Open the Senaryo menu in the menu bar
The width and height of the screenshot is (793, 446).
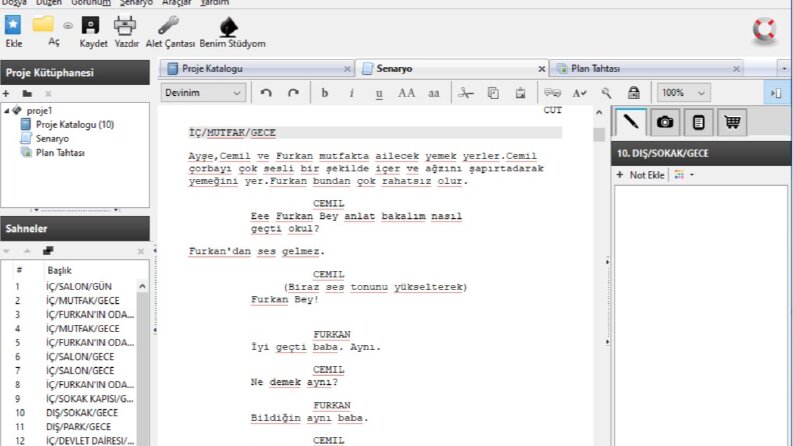tap(136, 3)
